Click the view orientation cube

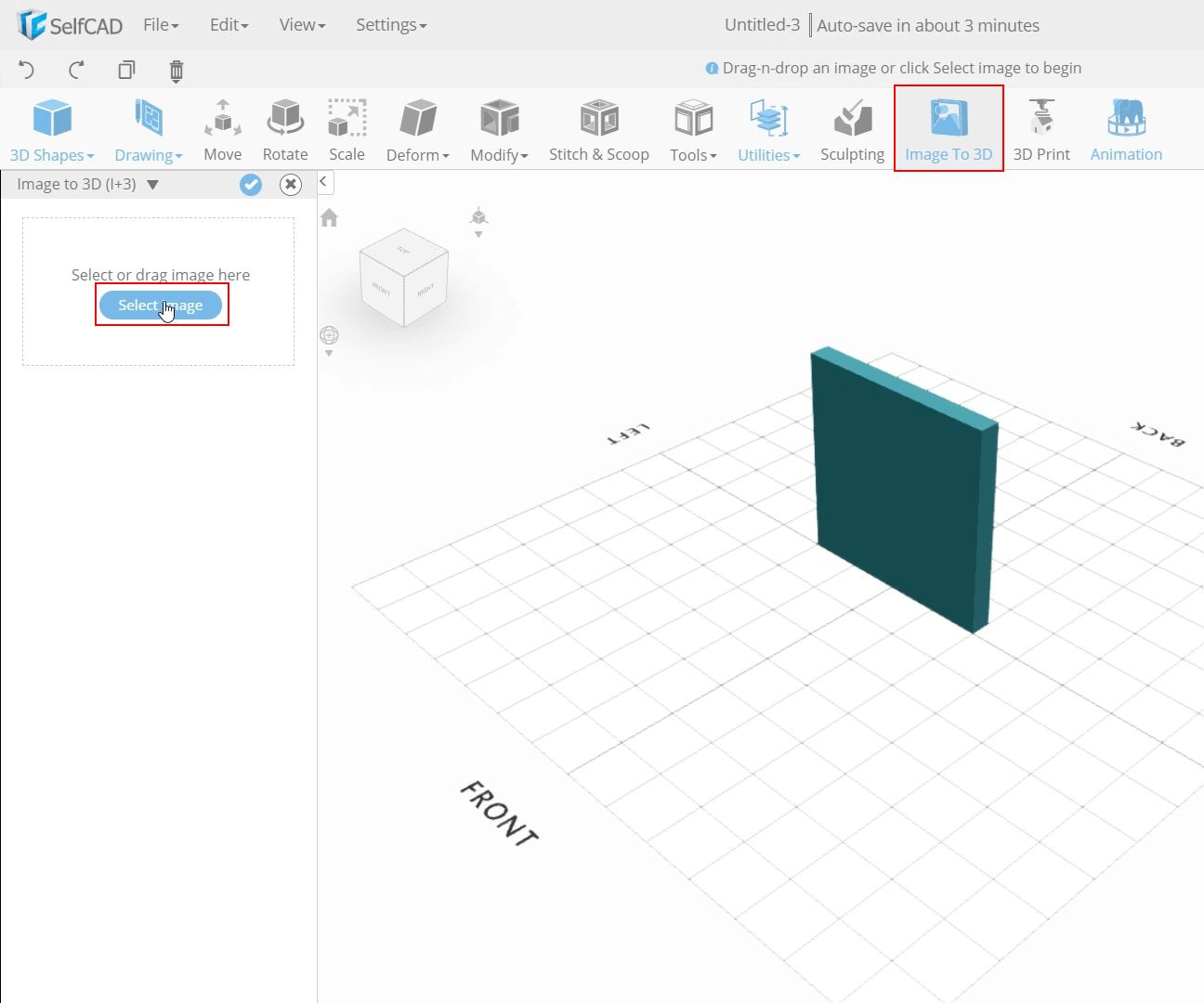[x=404, y=277]
